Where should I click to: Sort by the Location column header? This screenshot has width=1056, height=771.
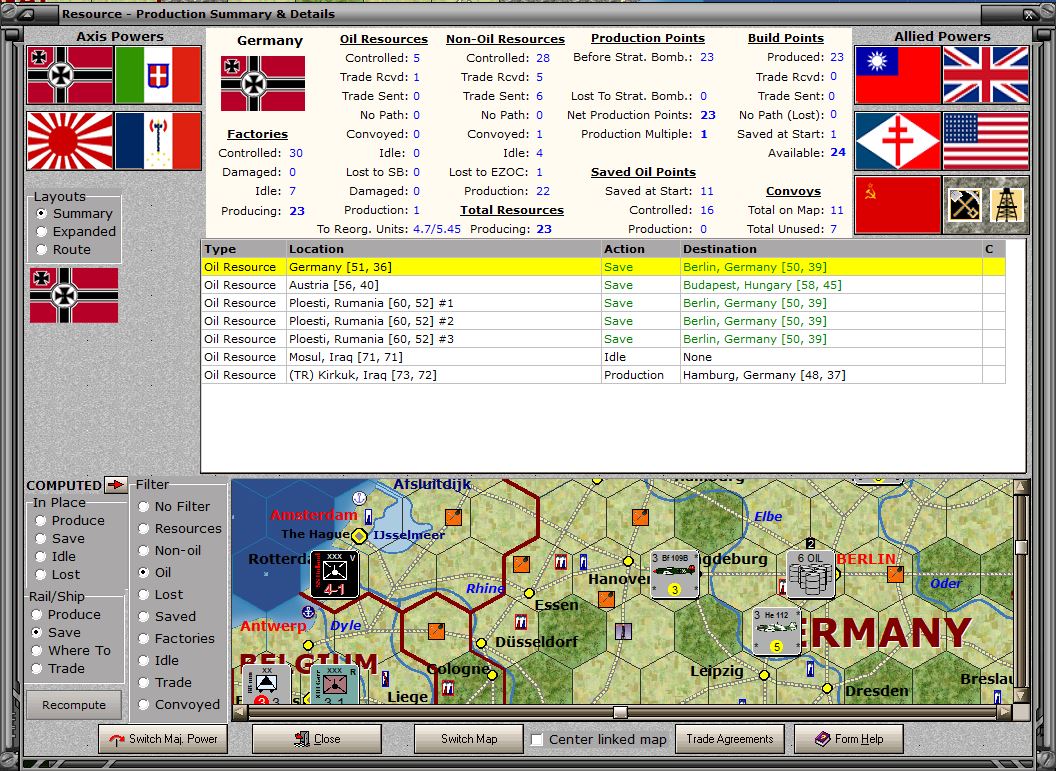(x=444, y=249)
